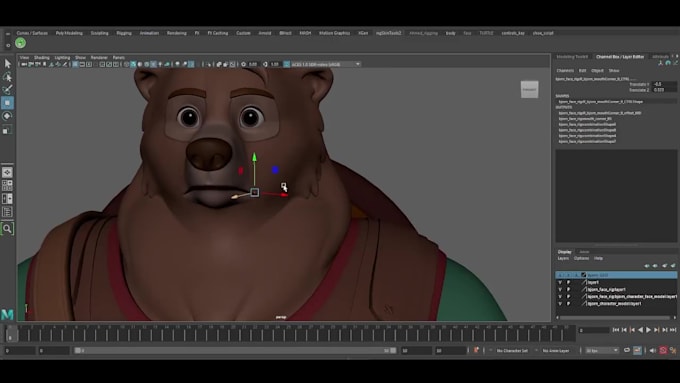Image resolution: width=680 pixels, height=383 pixels.
Task: Click the playback range slider bar
Action: click(235, 350)
